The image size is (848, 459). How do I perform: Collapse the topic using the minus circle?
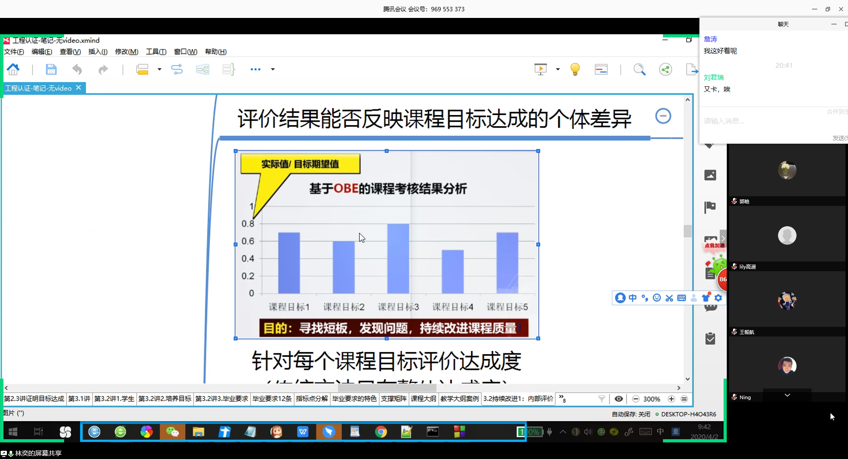[x=663, y=116]
